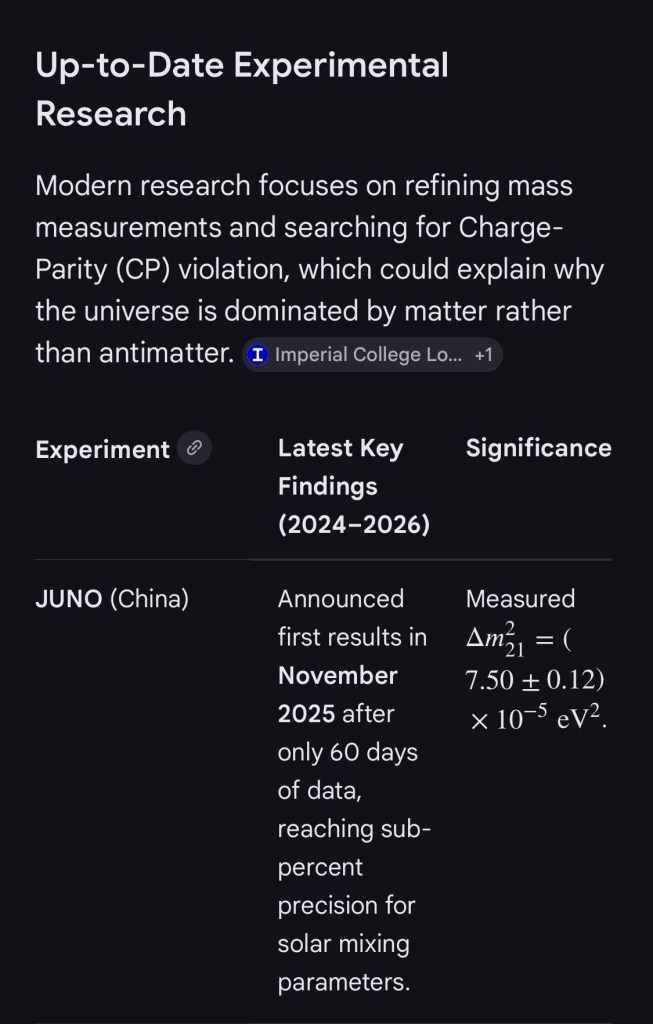This screenshot has height=1024, width=653.
Task: Click the Experiment column header
Action: (102, 450)
